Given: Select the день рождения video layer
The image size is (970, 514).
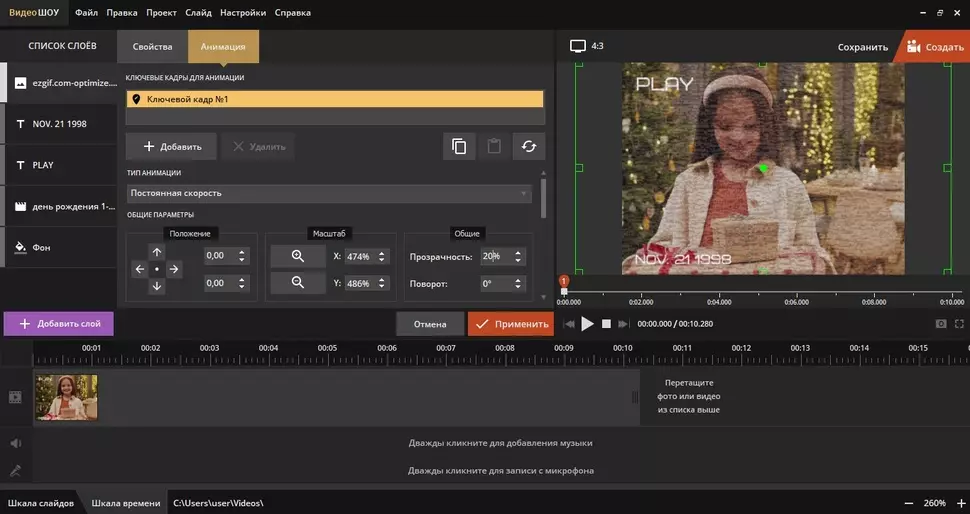Looking at the screenshot, I should (x=61, y=206).
